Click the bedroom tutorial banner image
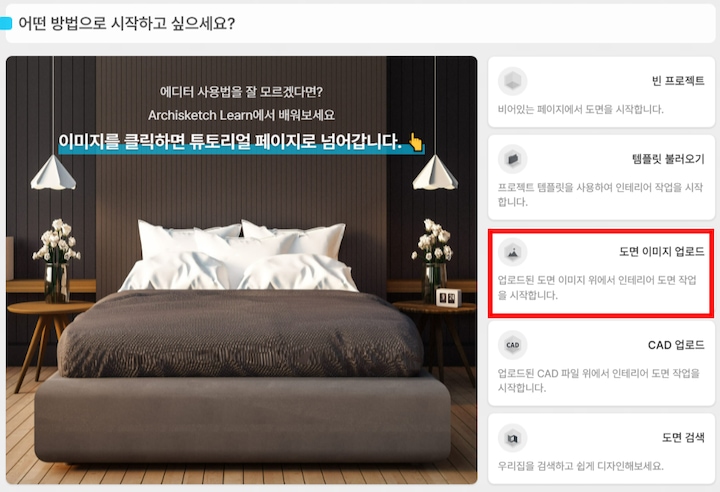 pyautogui.click(x=242, y=270)
